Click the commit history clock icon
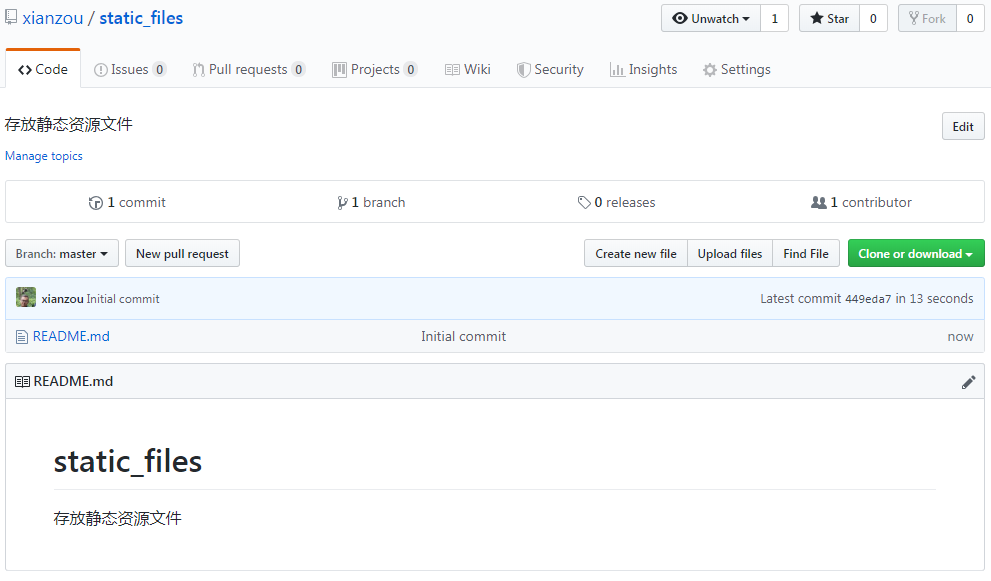The width and height of the screenshot is (991, 581). coord(95,203)
